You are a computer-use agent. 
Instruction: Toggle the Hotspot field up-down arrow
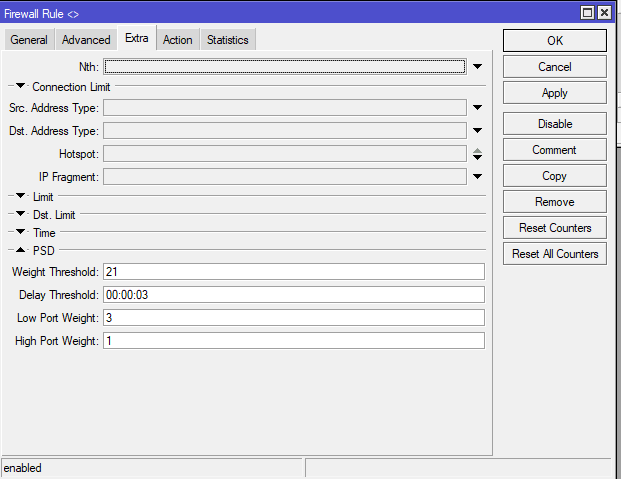(477, 154)
